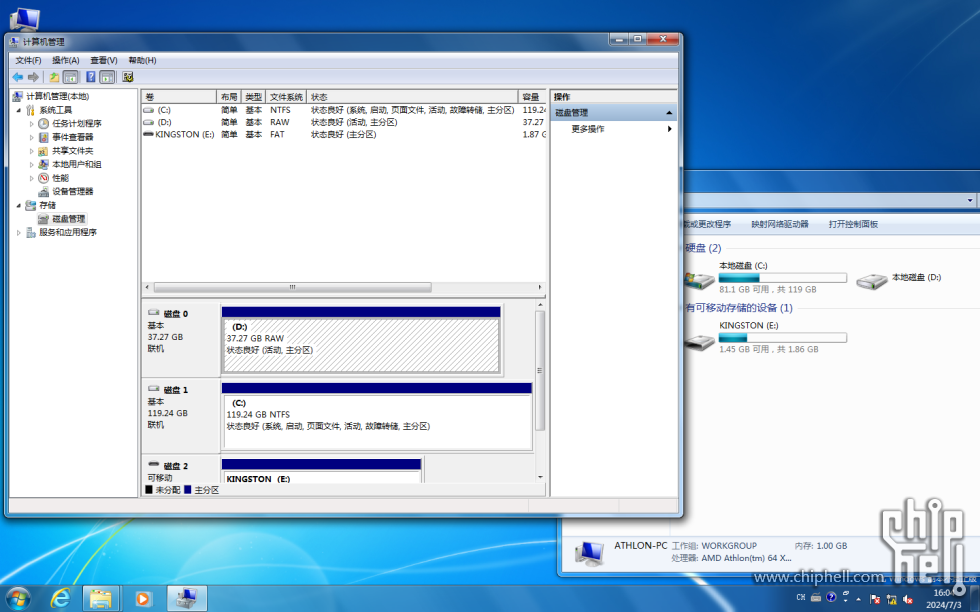Click the Forward arrow toolbar icon
This screenshot has width=980, height=612.
[x=33, y=77]
